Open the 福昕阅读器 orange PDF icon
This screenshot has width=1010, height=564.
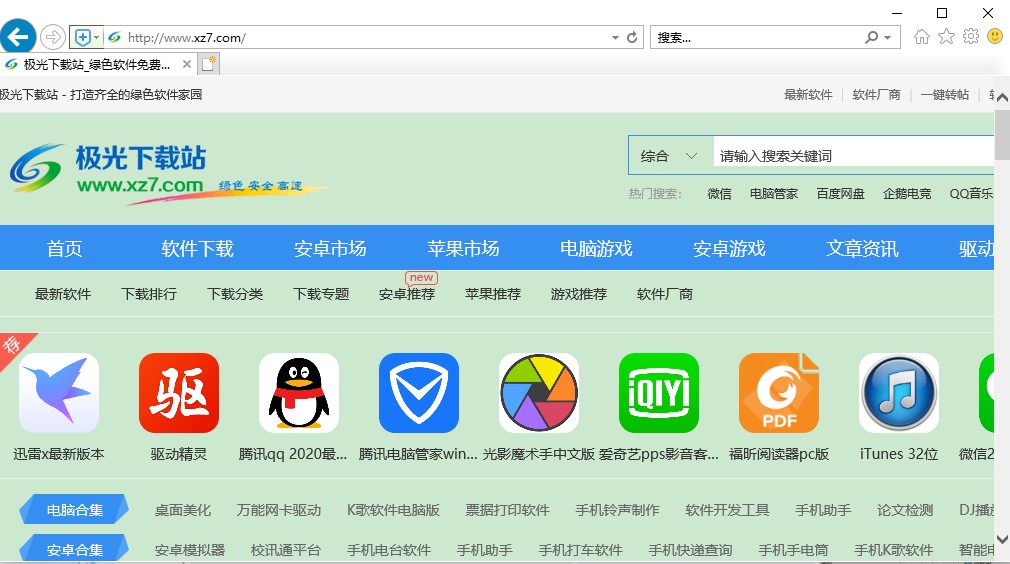[x=779, y=393]
